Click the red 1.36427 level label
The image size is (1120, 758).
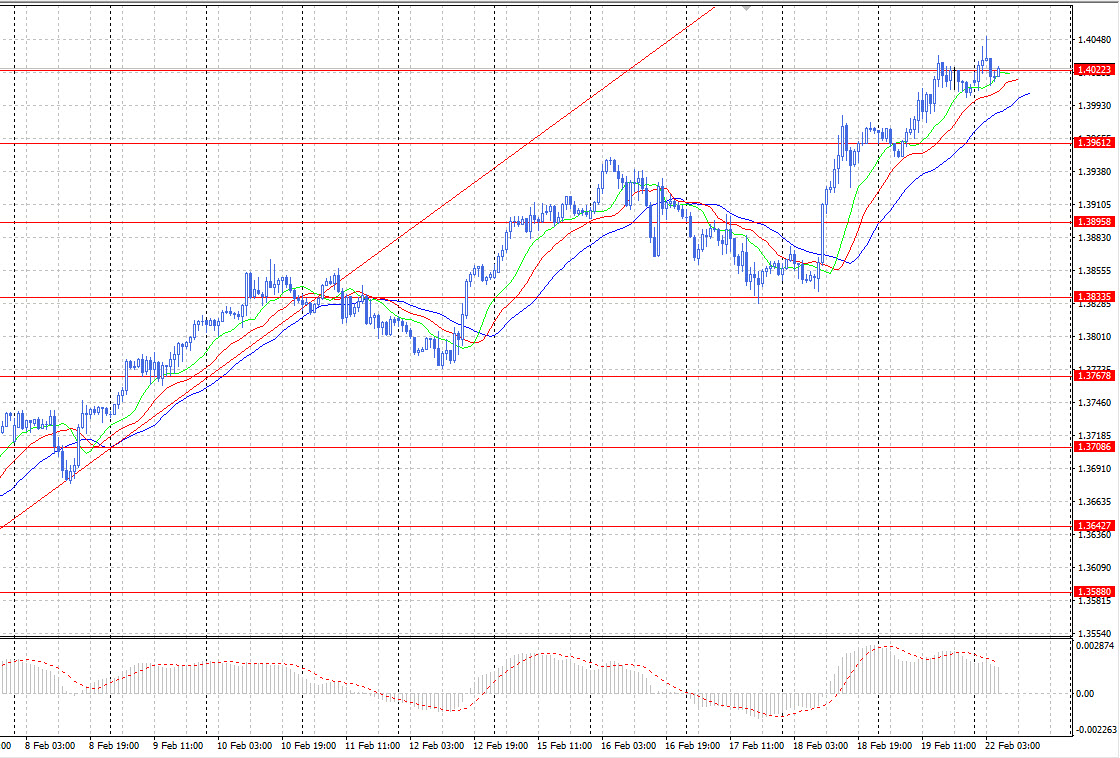1094,525
